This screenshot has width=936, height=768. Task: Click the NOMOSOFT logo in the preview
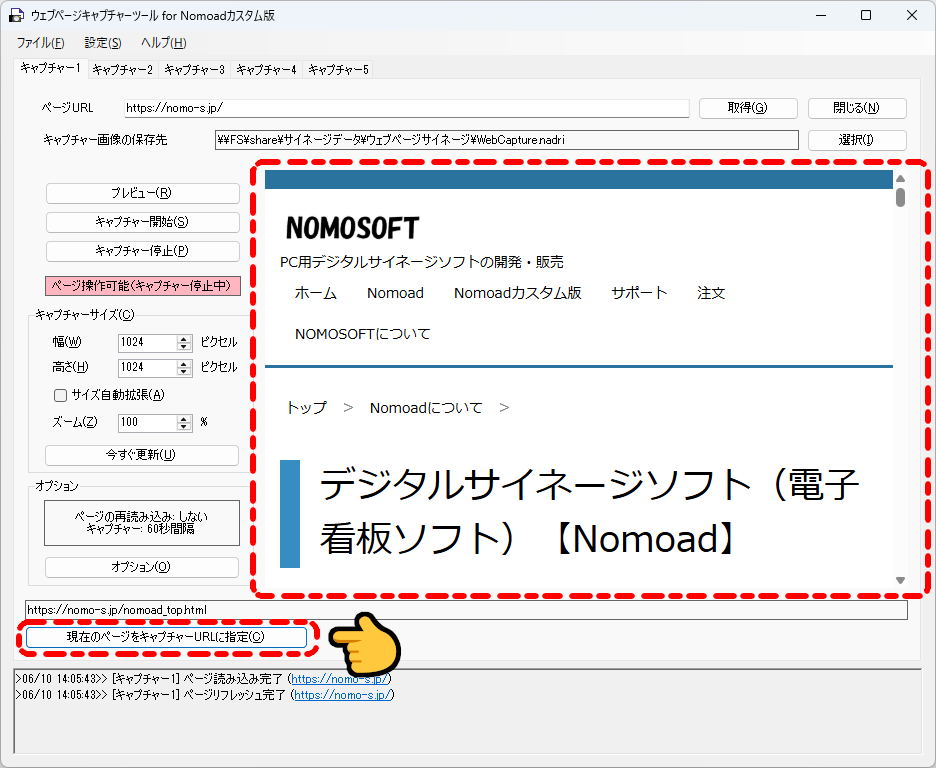(x=353, y=227)
